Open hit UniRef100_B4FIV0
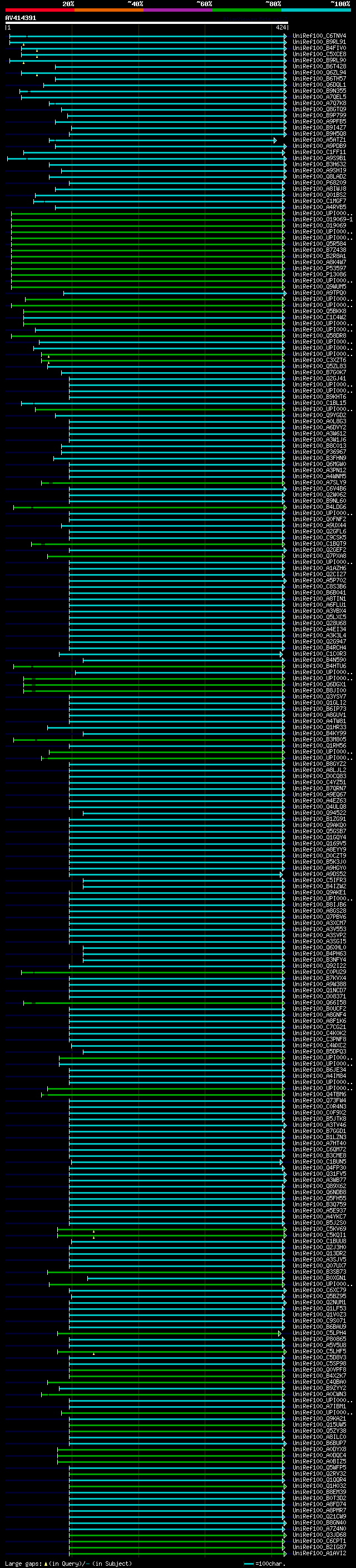The height and width of the screenshot is (1568, 356). (319, 48)
